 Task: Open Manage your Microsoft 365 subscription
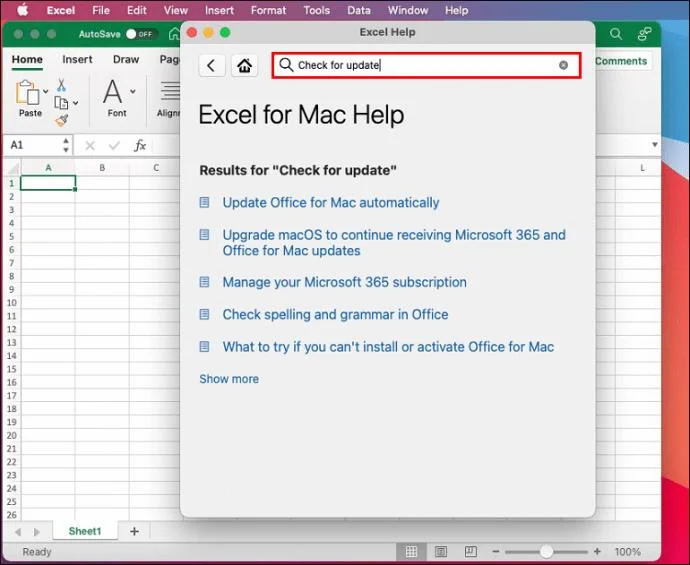[345, 282]
